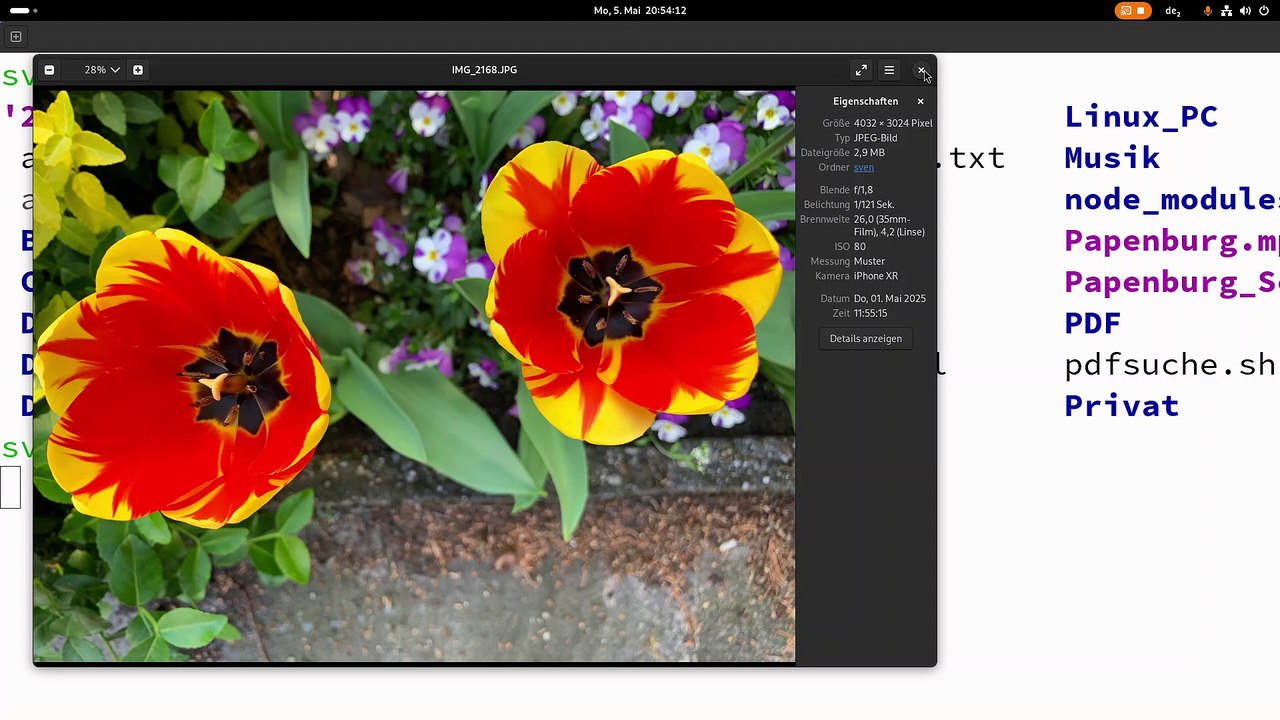The height and width of the screenshot is (720, 1280).
Task: Close the Eigenschaften properties panel
Action: tap(921, 101)
